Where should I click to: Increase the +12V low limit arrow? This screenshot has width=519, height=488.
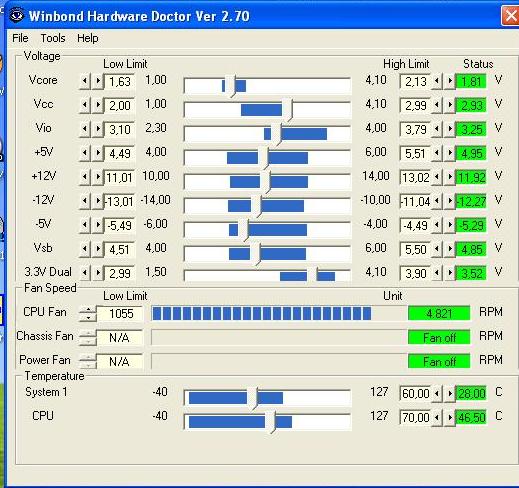coord(98,177)
